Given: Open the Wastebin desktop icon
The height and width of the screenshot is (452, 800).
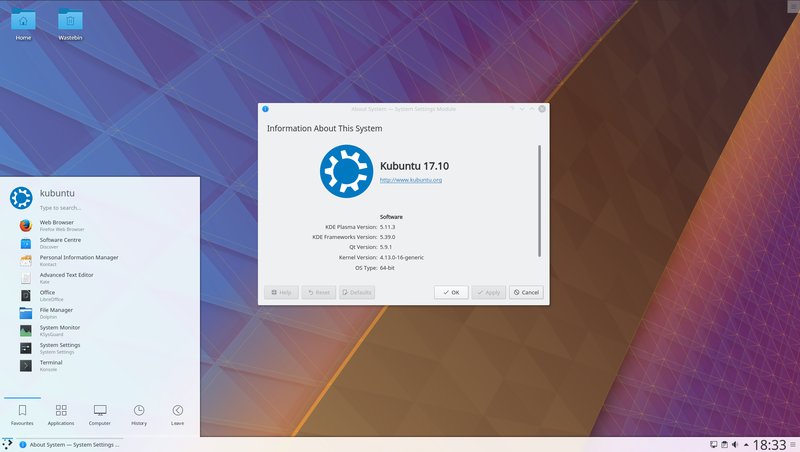Looking at the screenshot, I should pyautogui.click(x=70, y=24).
